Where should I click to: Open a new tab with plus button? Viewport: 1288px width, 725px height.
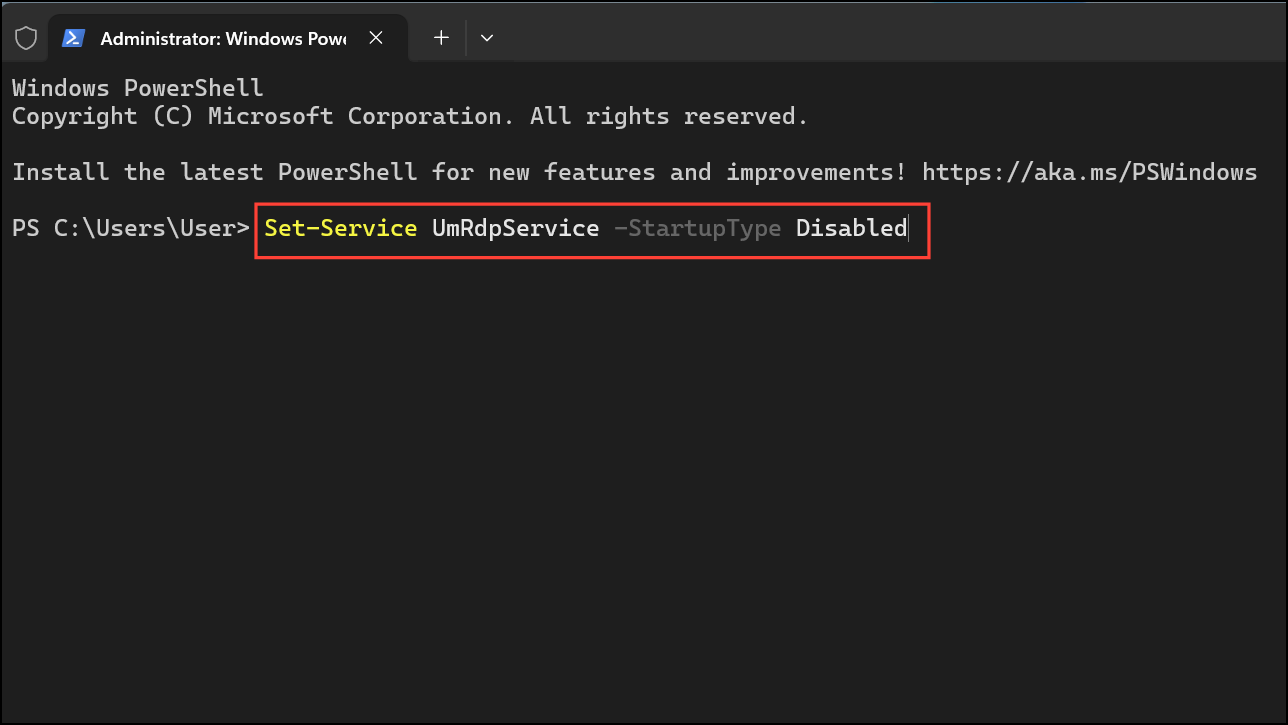[441, 38]
